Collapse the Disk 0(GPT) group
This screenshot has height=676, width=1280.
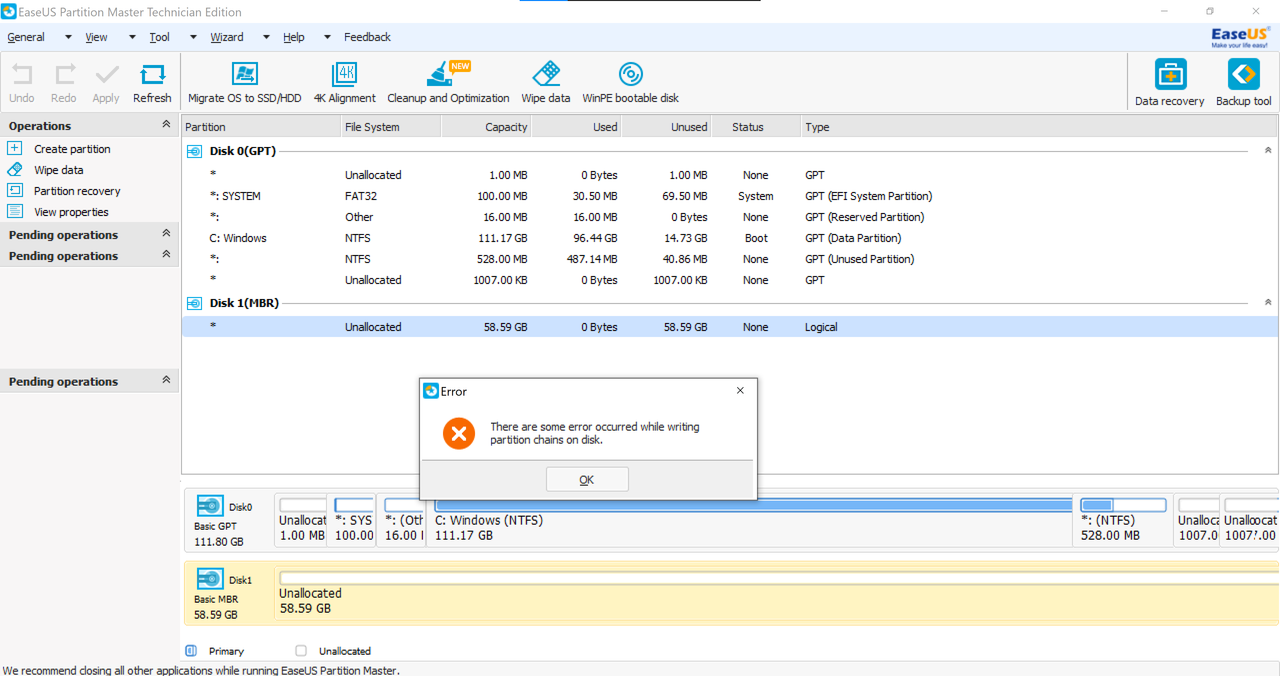(x=1268, y=150)
